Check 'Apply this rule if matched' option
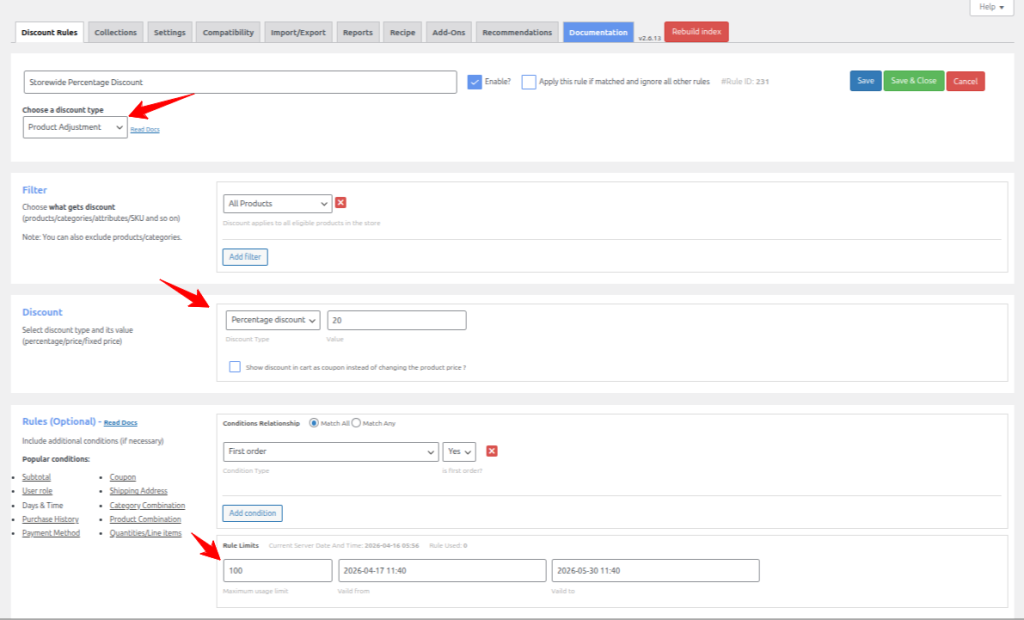This screenshot has height=620, width=1024. pyautogui.click(x=529, y=82)
